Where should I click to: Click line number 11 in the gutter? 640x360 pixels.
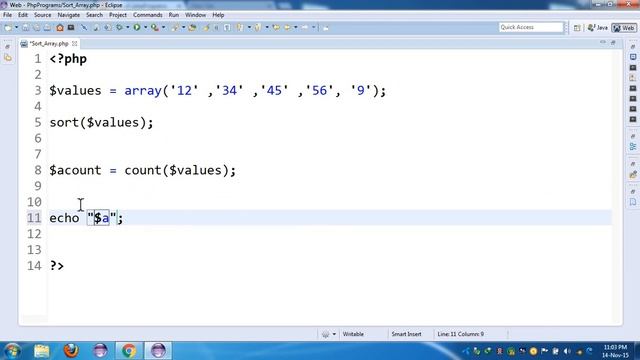click(x=34, y=218)
